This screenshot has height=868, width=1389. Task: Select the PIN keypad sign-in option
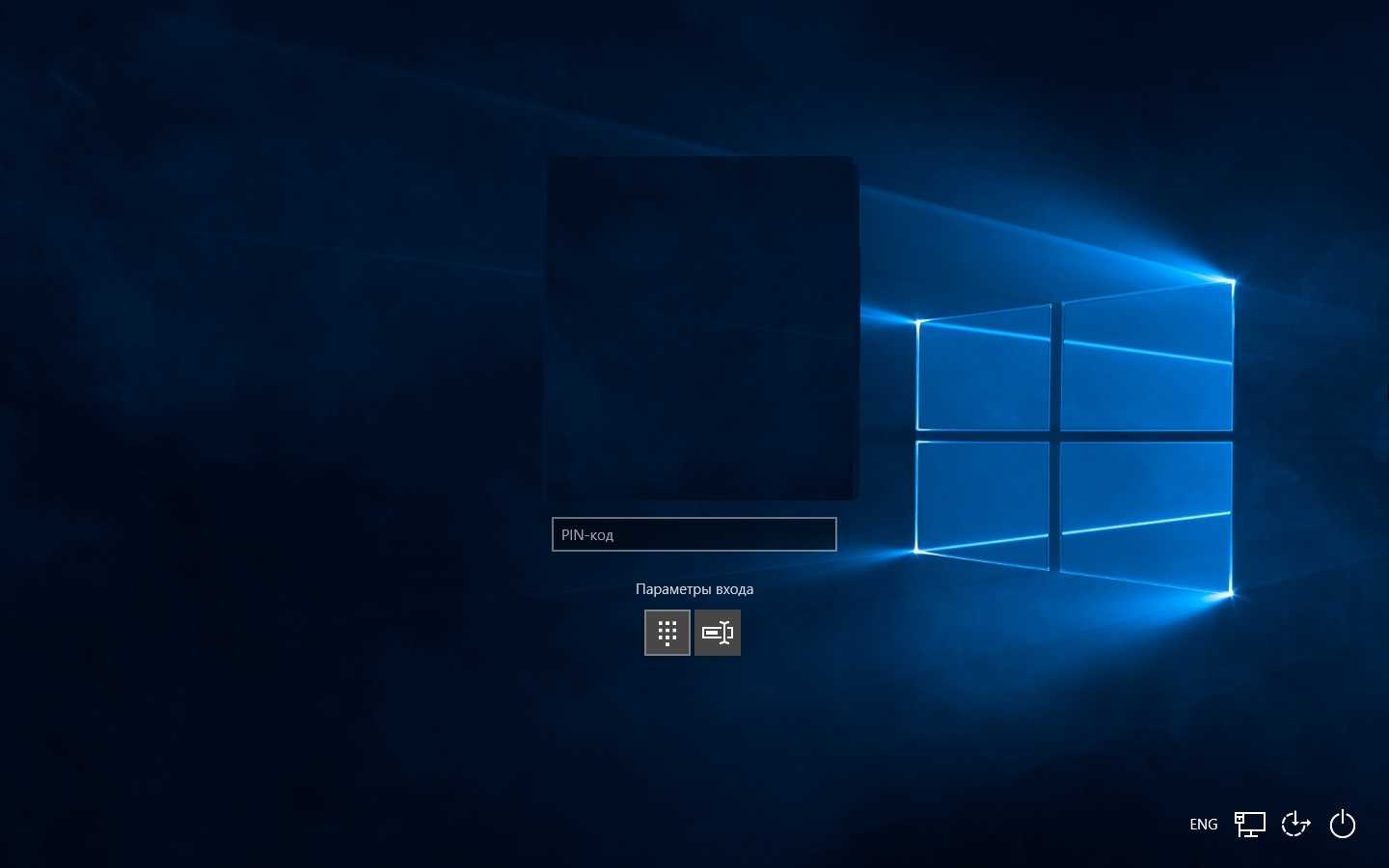tap(667, 633)
